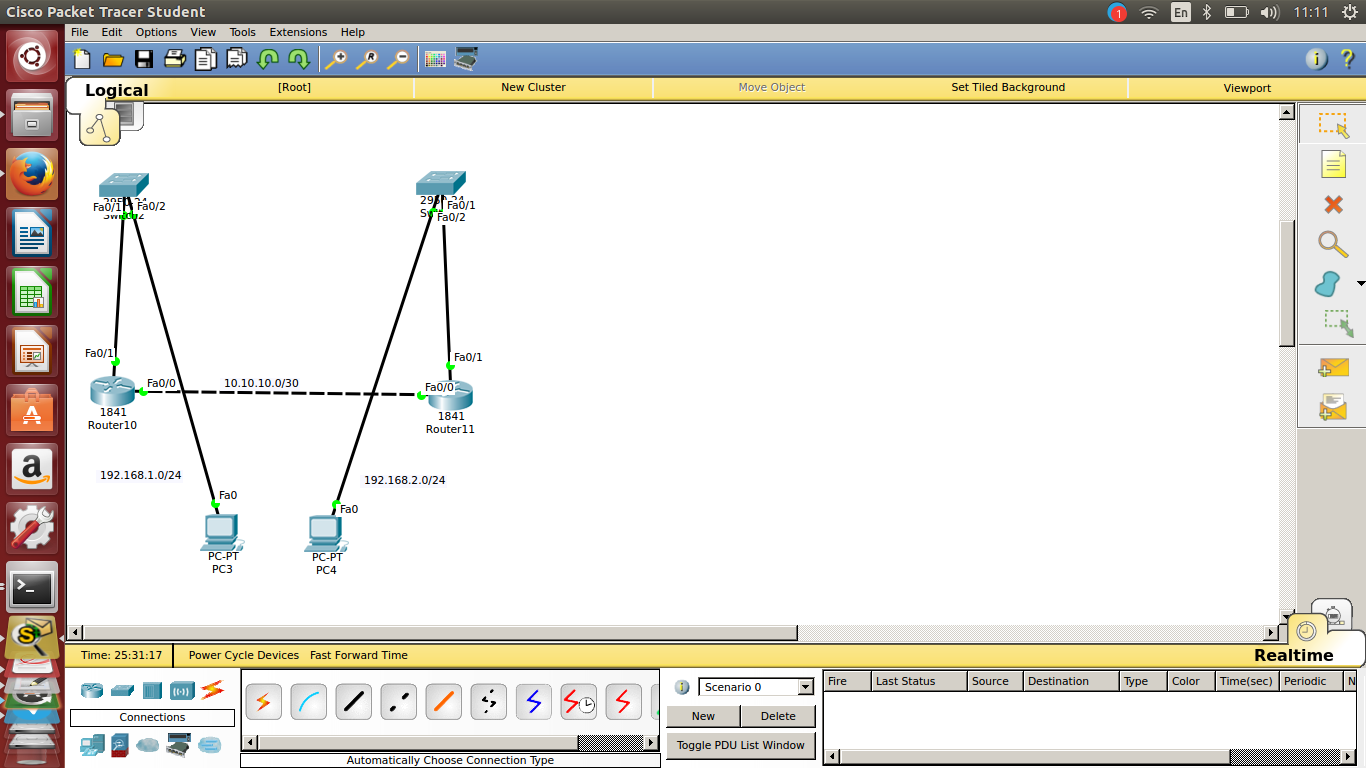This screenshot has height=768, width=1366.
Task: Select the copper straight-through cable
Action: [x=353, y=701]
